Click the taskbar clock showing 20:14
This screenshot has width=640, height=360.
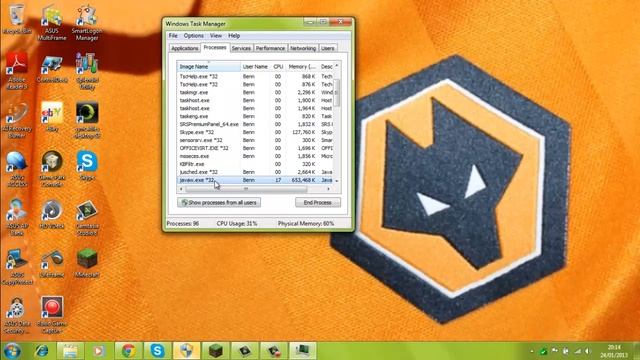coord(614,351)
